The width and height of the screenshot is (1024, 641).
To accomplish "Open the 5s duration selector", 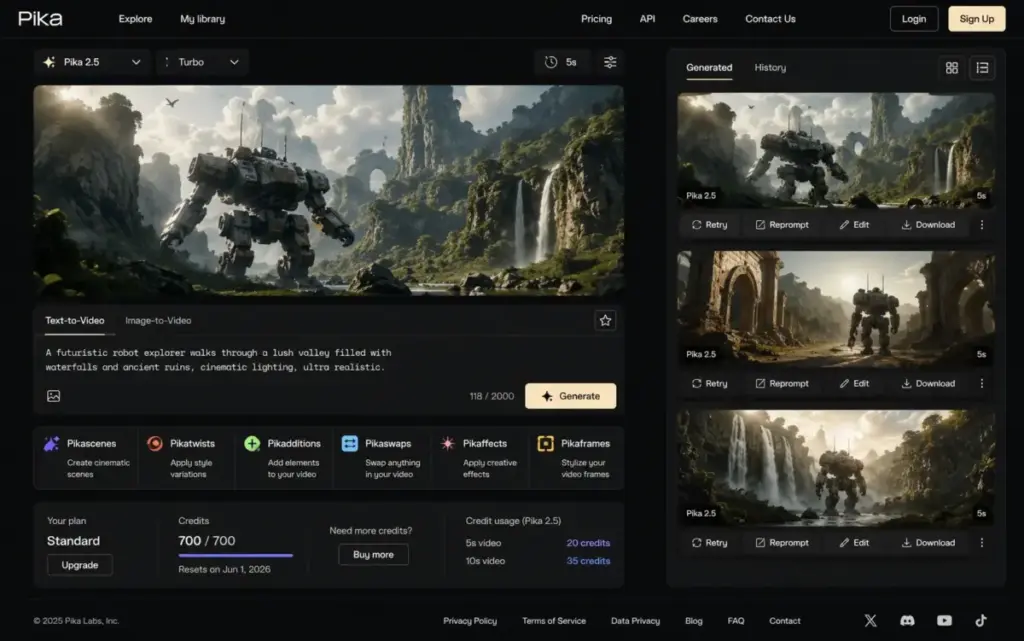I will coord(562,62).
